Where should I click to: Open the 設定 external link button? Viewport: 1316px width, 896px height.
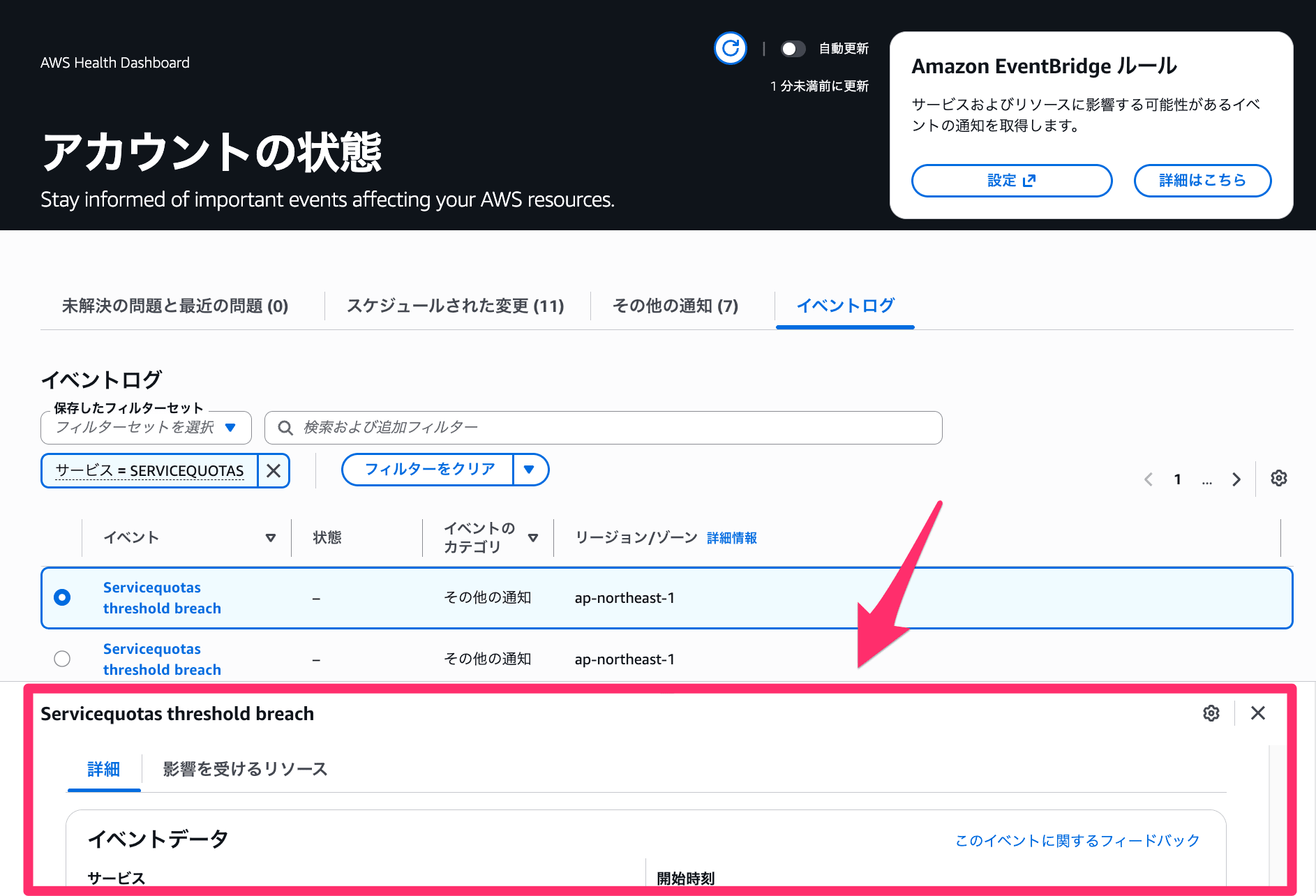point(1012,181)
